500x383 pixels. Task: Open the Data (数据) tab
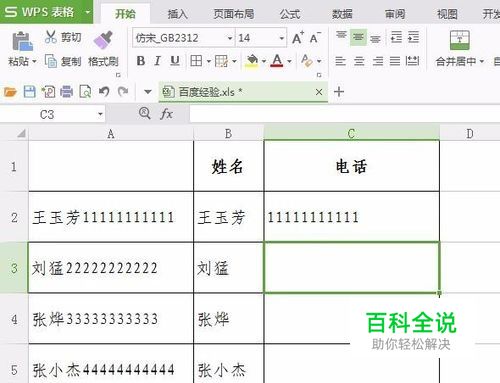click(x=342, y=14)
